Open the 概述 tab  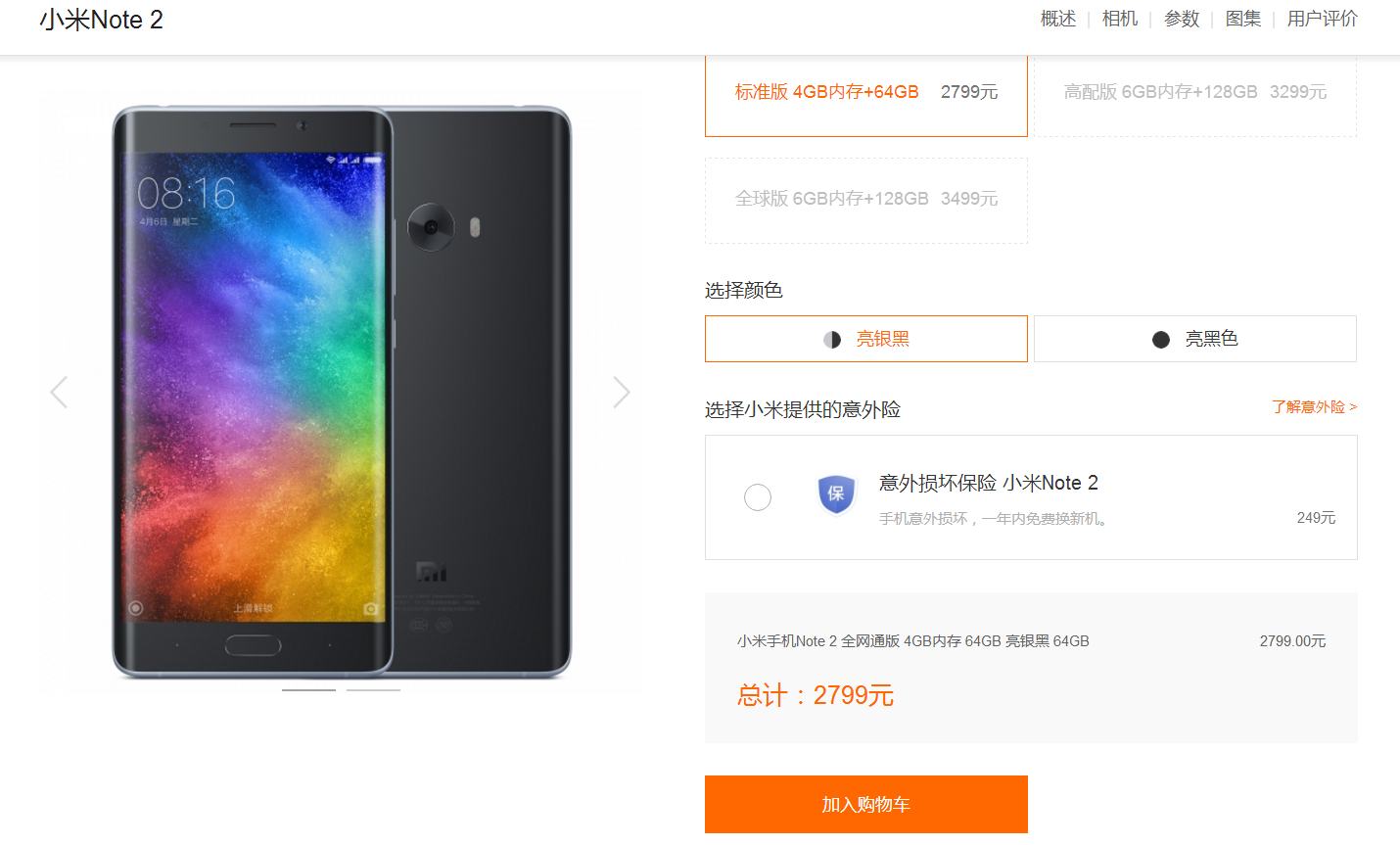pos(1058,19)
